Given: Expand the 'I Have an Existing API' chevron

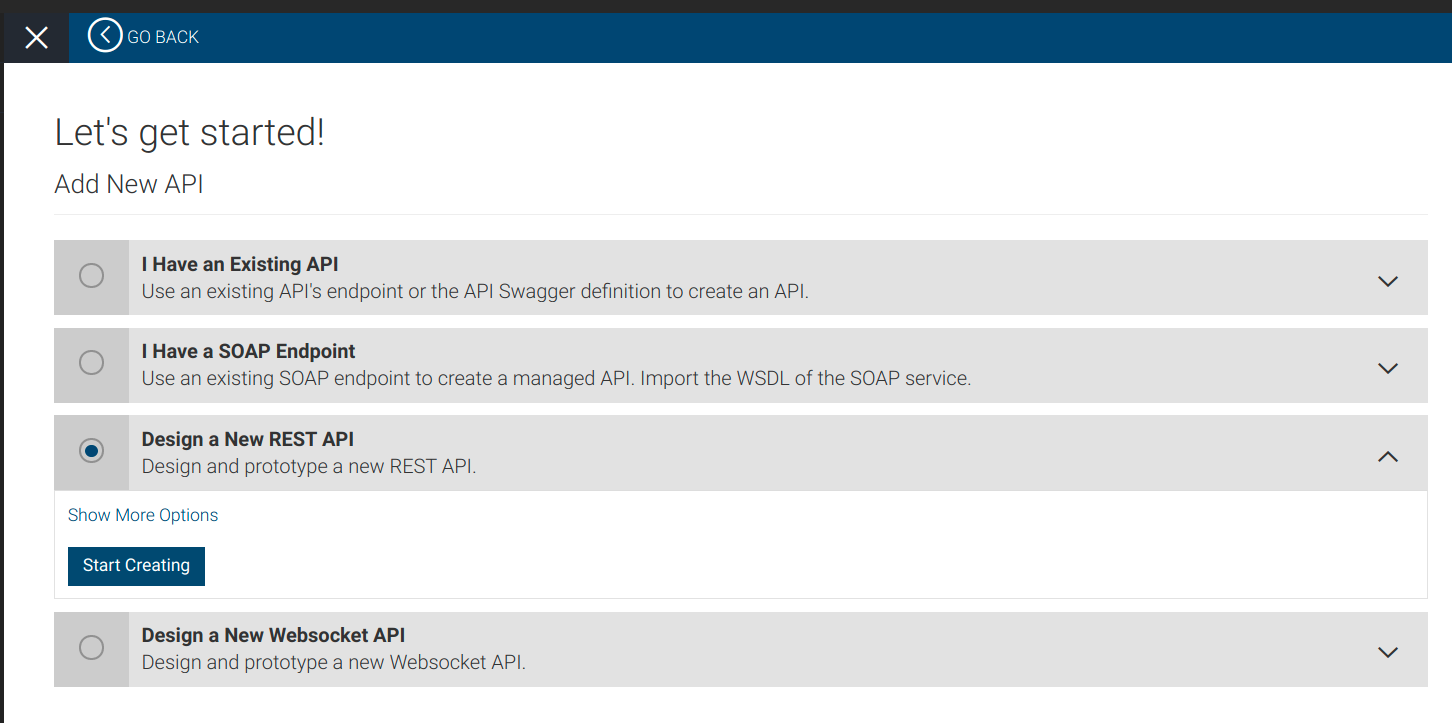Looking at the screenshot, I should 1388,281.
